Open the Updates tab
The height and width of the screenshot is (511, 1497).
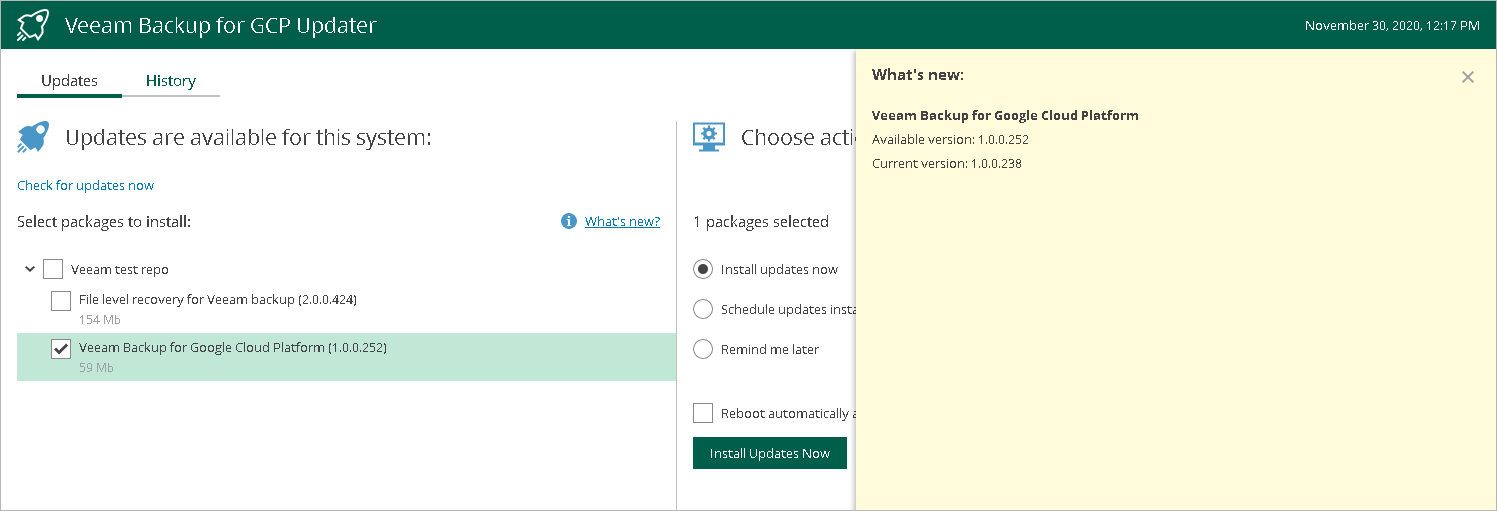click(x=69, y=81)
